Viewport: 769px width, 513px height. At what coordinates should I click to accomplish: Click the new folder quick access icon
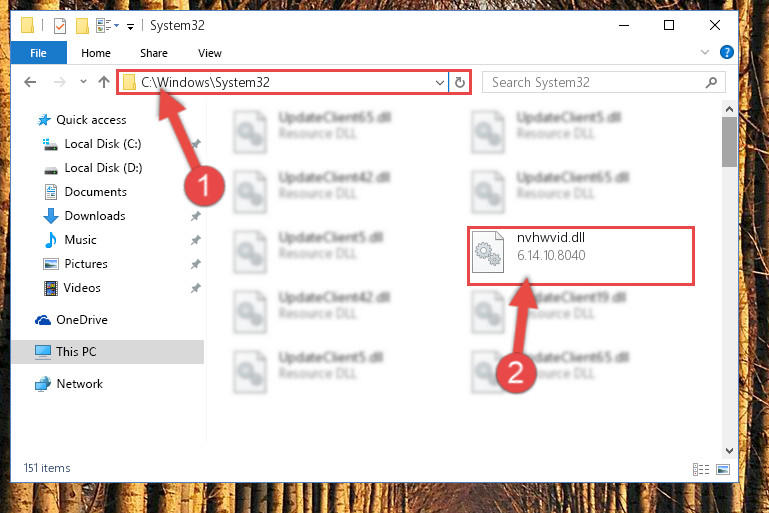tap(82, 26)
